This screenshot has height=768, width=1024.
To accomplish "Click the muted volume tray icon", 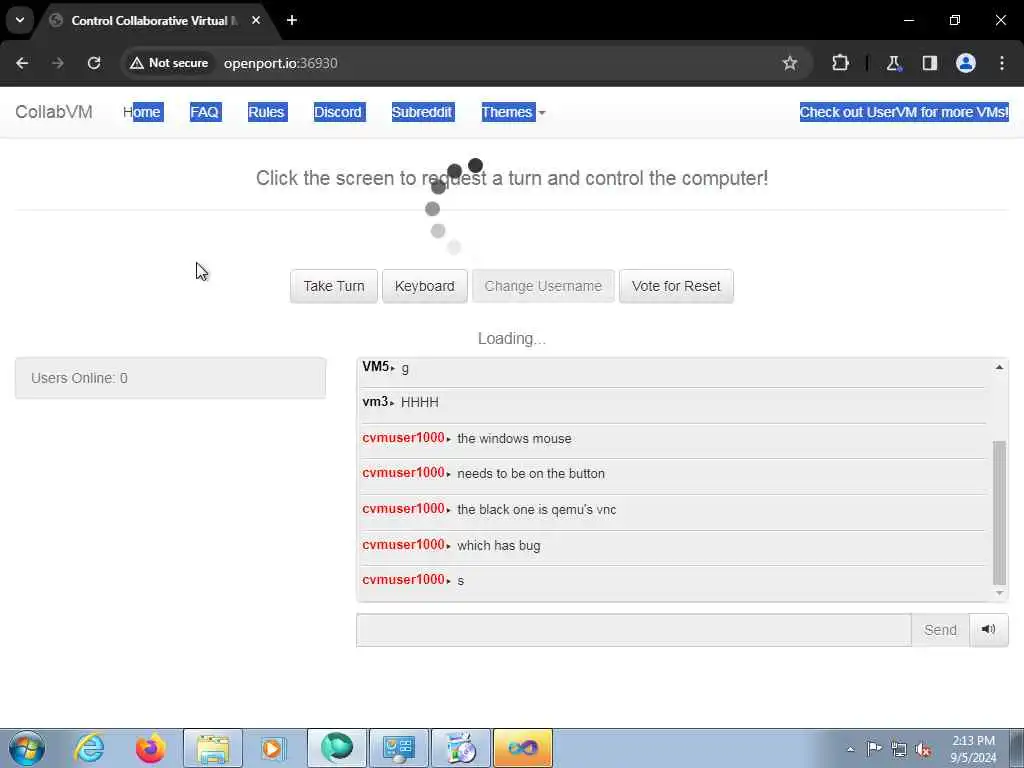I will pos(923,749).
